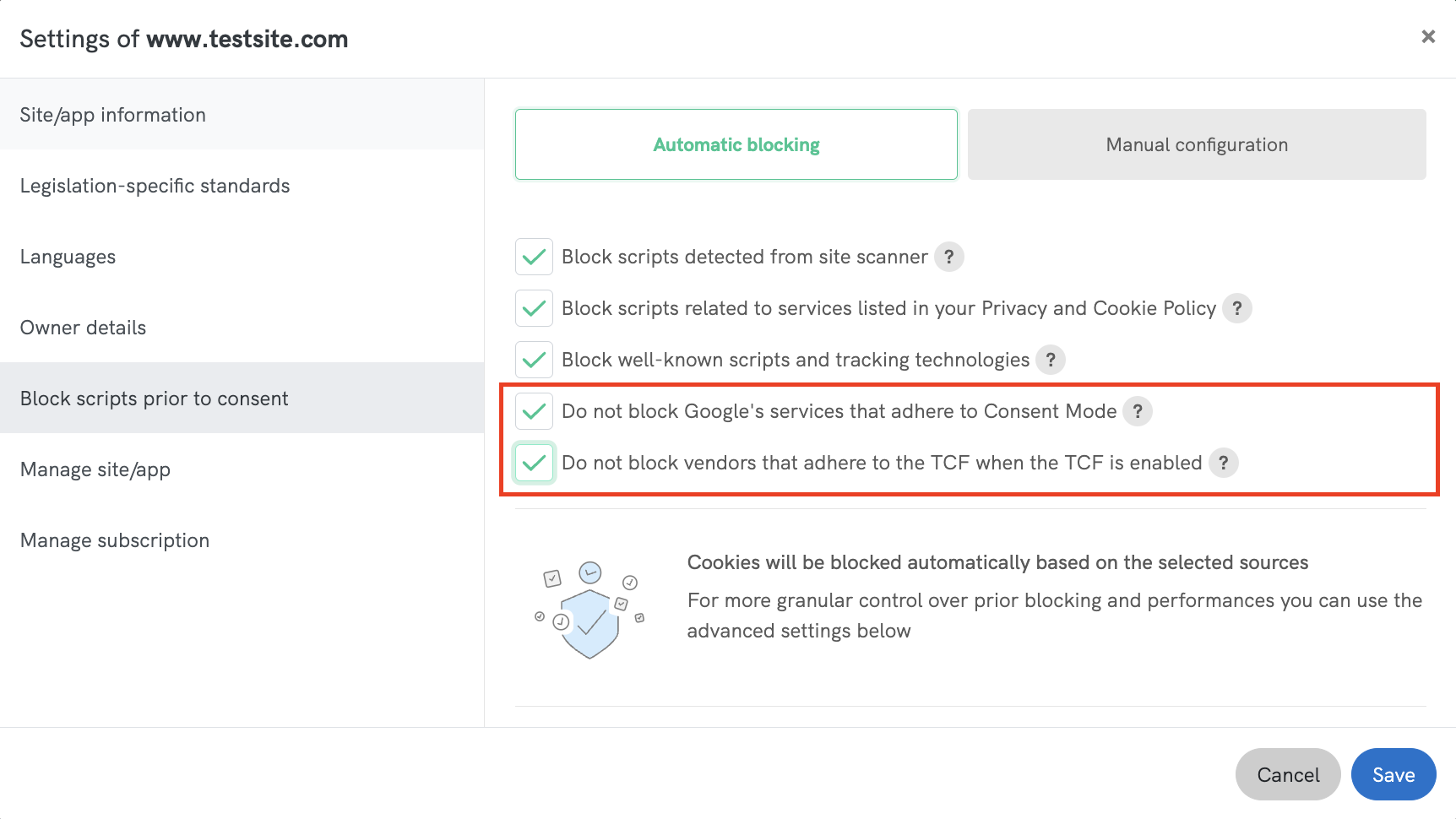Uncheck blocking scripts detected from site scanner
The height and width of the screenshot is (819, 1456).
tap(534, 257)
